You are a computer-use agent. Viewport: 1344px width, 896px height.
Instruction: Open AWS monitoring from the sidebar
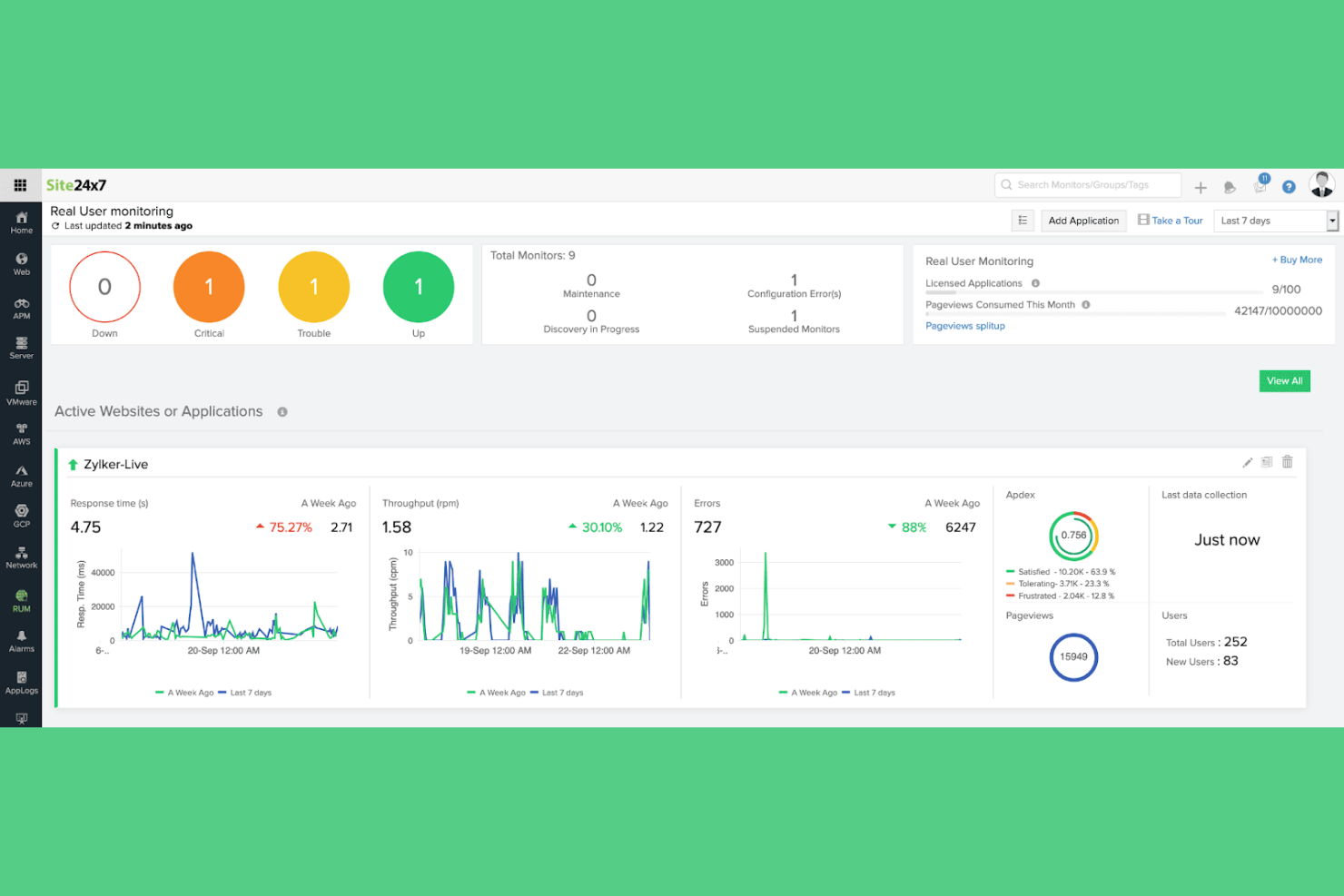pos(21,434)
